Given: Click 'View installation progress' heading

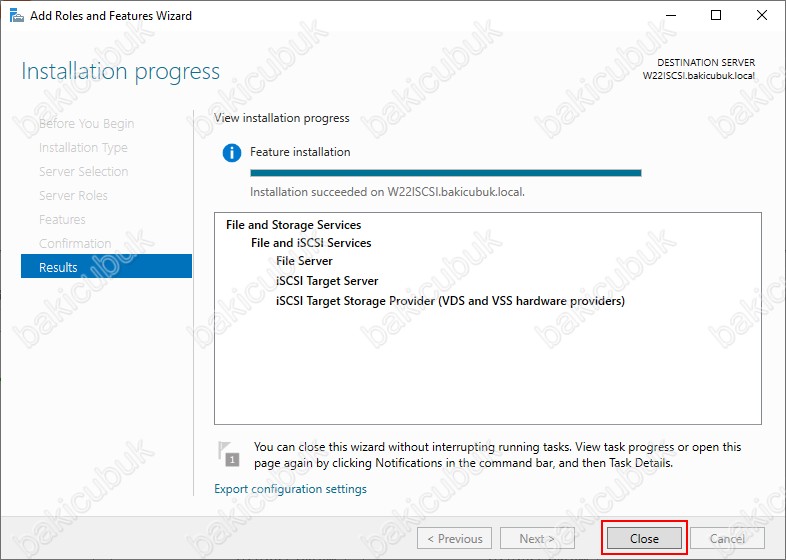Looking at the screenshot, I should (282, 118).
